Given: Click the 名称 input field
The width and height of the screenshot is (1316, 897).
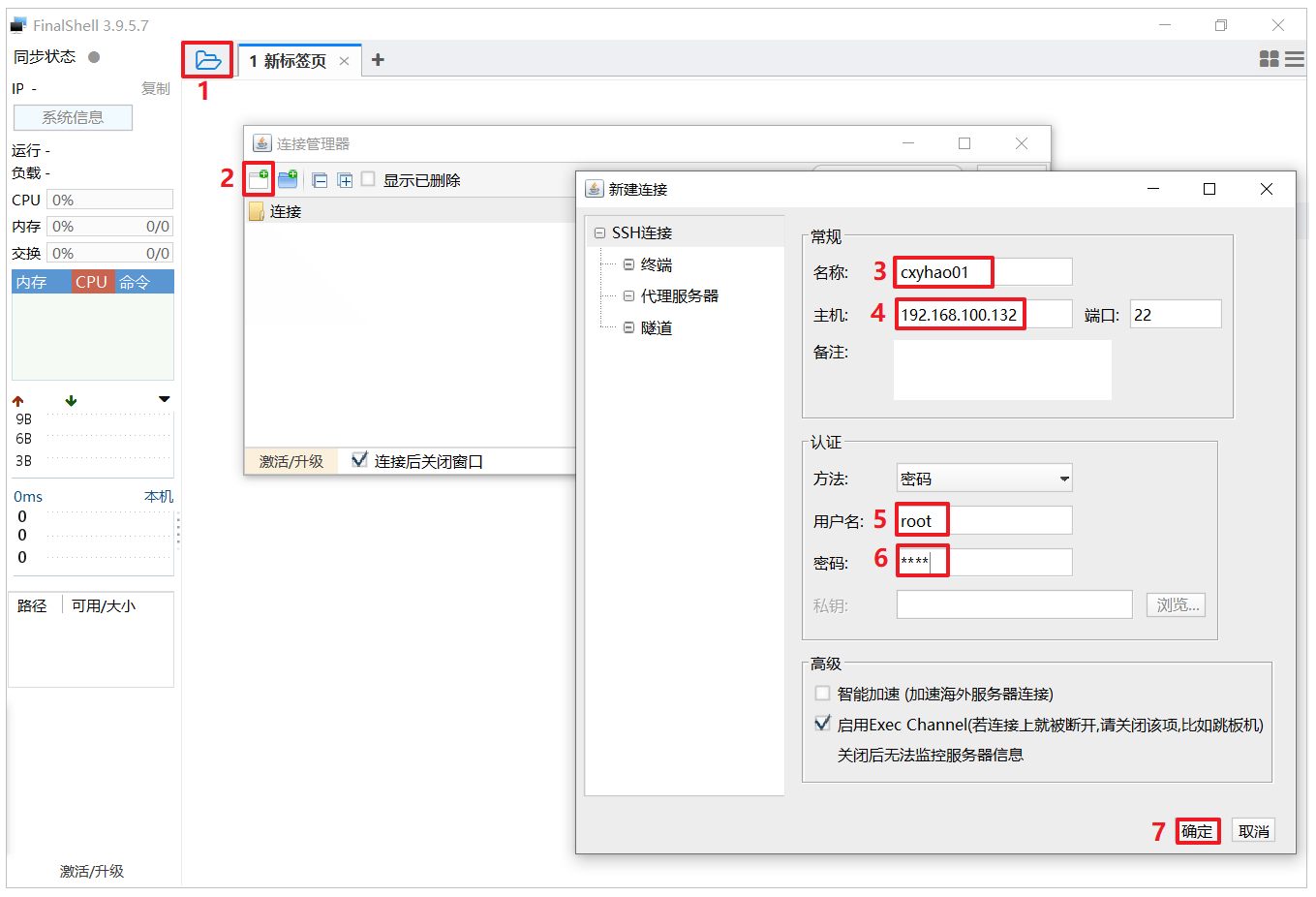Looking at the screenshot, I should pos(984,271).
